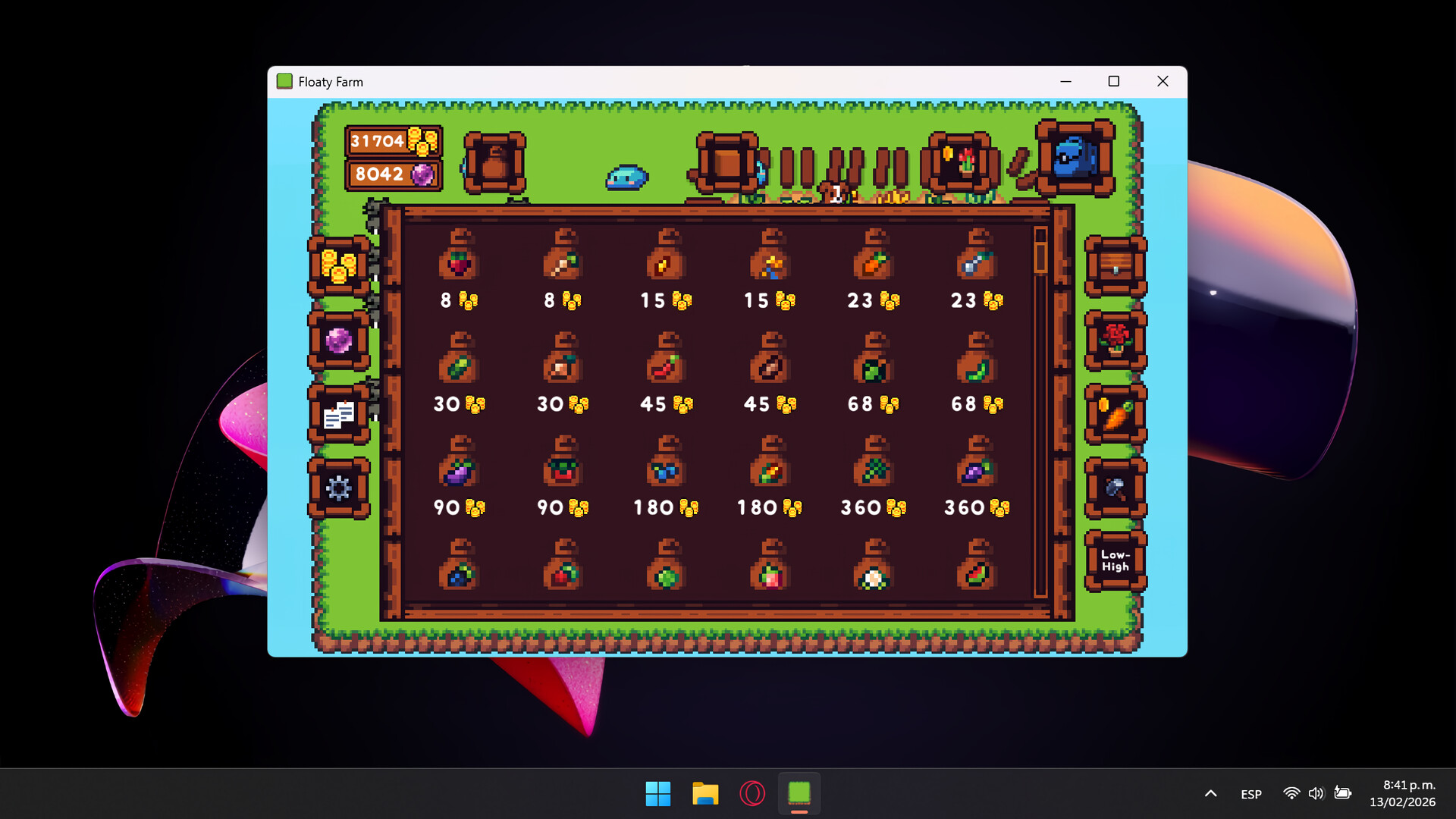The image size is (1456, 819).
Task: Check the 31704 coin balance
Action: [x=392, y=141]
